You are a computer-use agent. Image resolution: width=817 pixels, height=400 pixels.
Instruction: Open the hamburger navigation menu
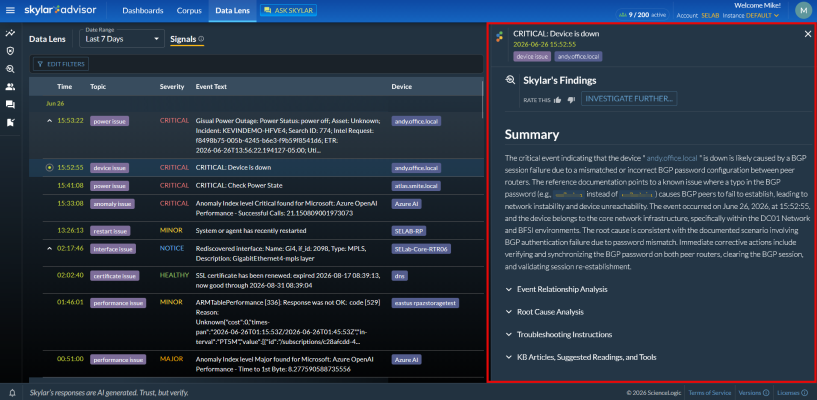pyautogui.click(x=10, y=10)
